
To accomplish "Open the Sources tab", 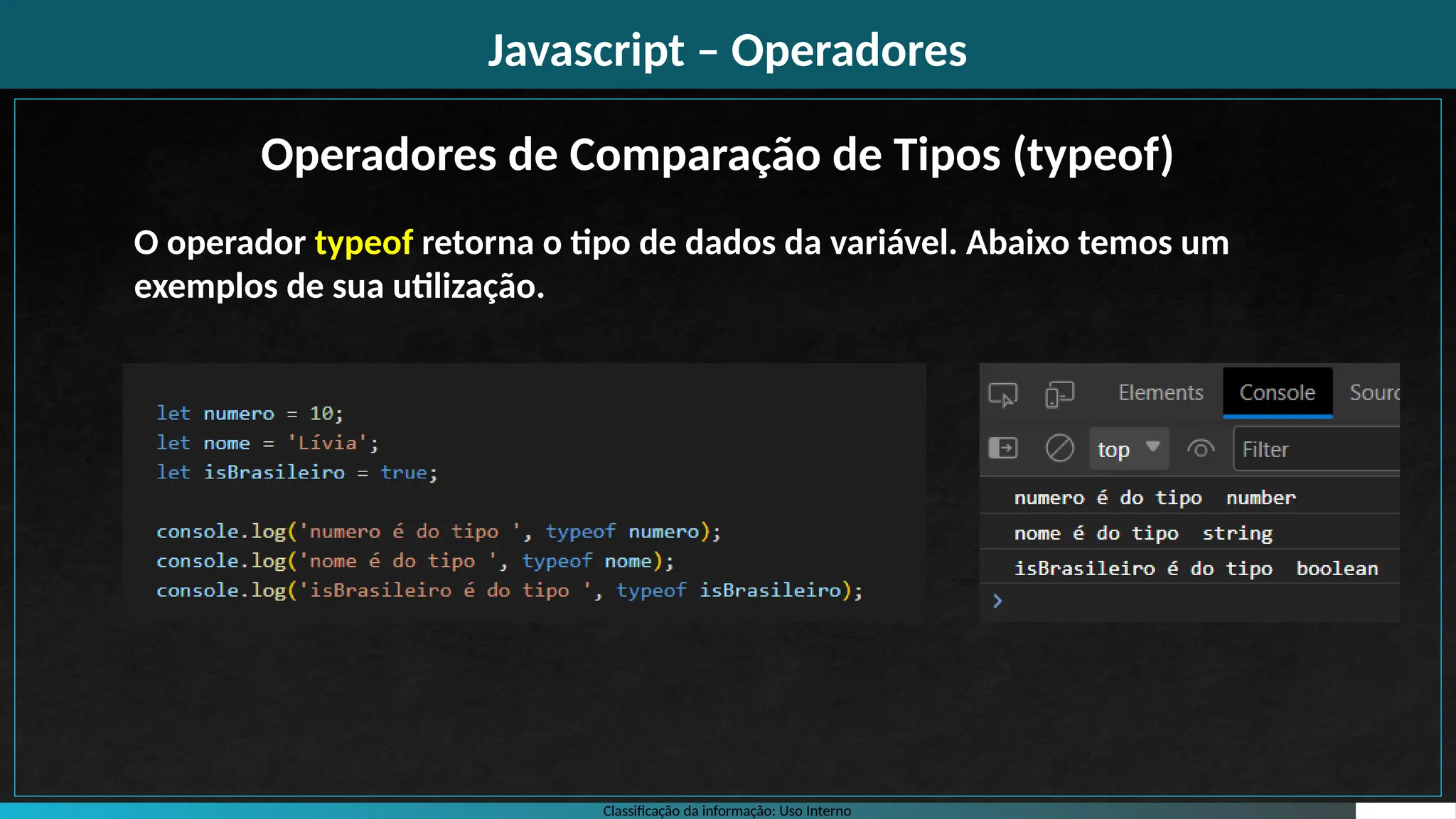I will tap(1374, 392).
